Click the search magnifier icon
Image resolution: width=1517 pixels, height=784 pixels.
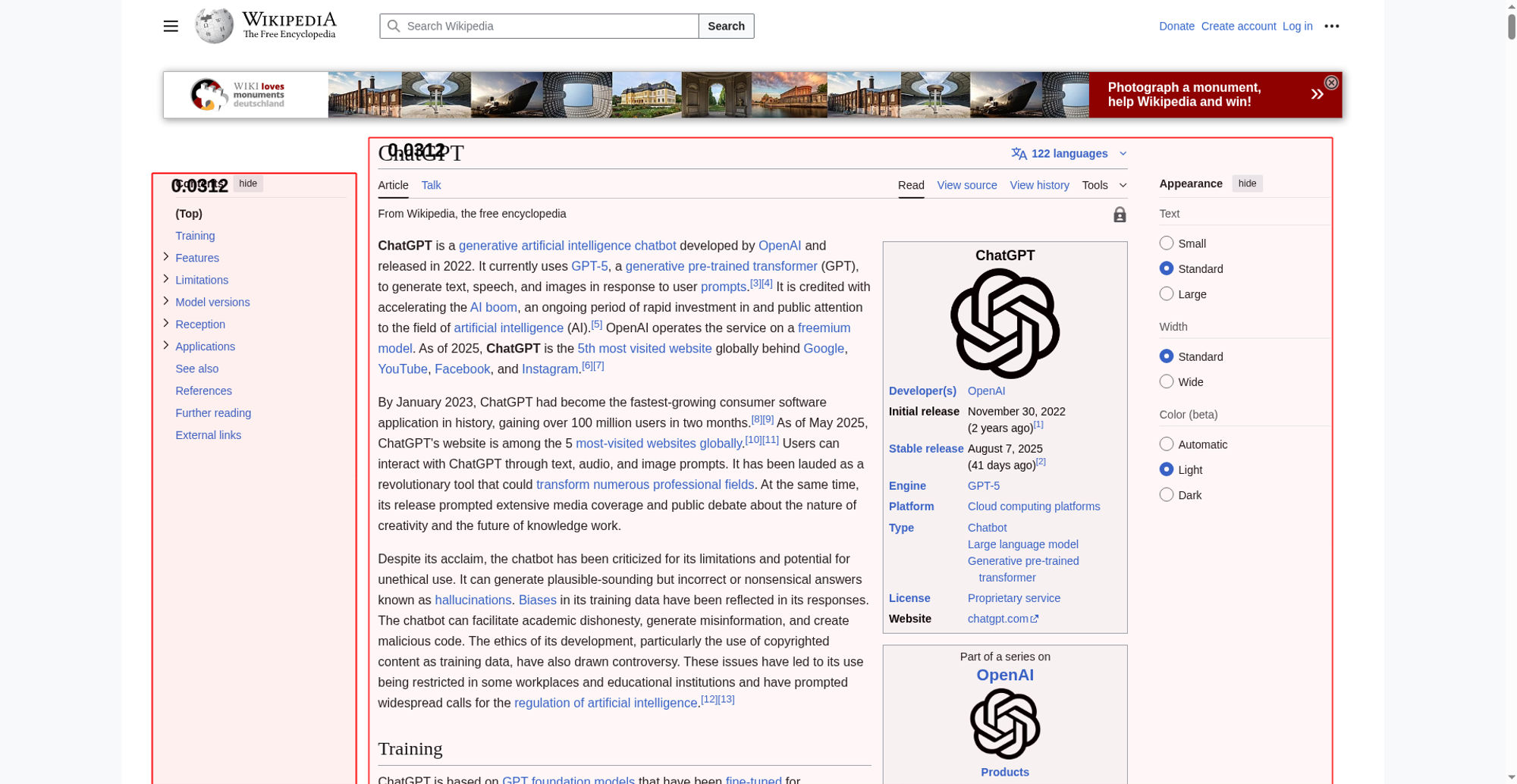(x=394, y=26)
